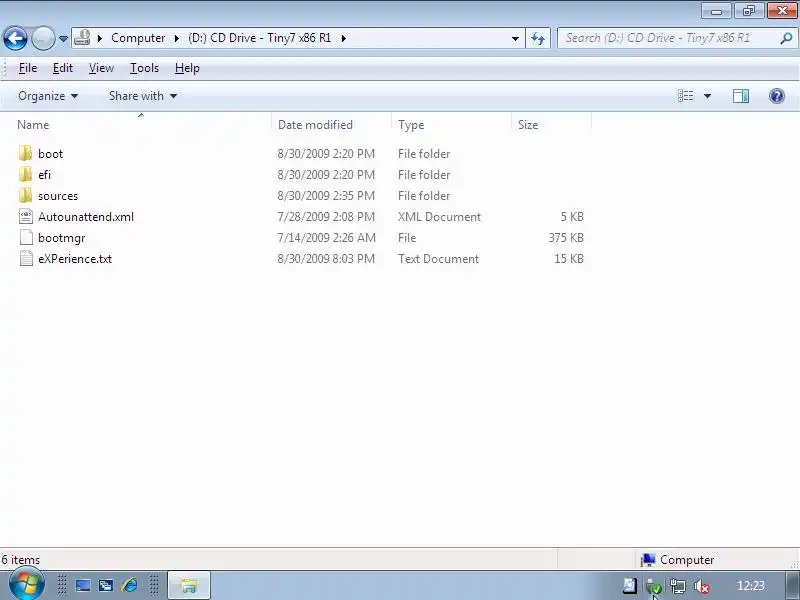Image resolution: width=800 pixels, height=600 pixels.
Task: Click the muted volume tray icon
Action: (702, 587)
